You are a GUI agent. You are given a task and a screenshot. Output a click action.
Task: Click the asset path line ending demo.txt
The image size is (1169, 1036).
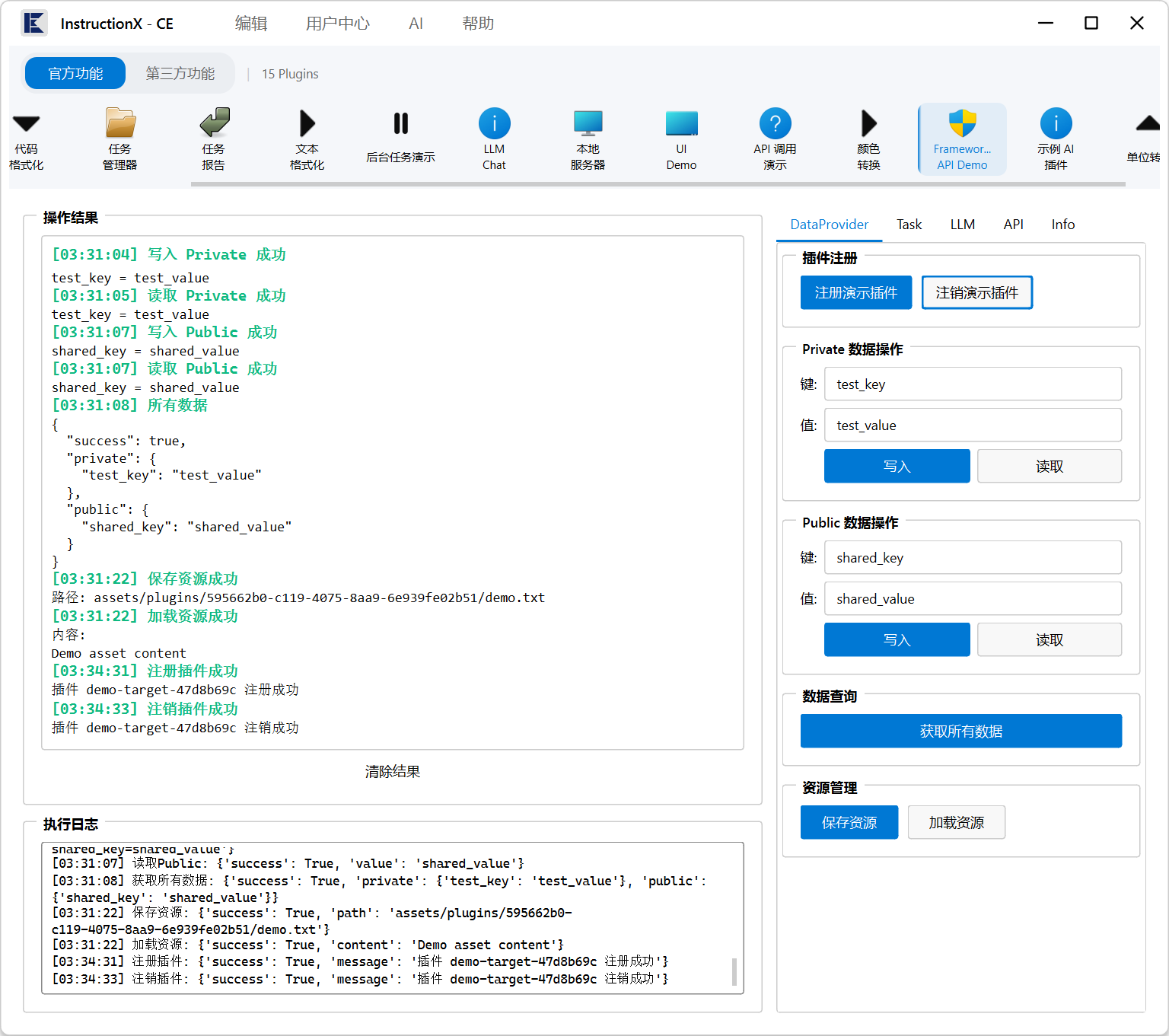[298, 598]
